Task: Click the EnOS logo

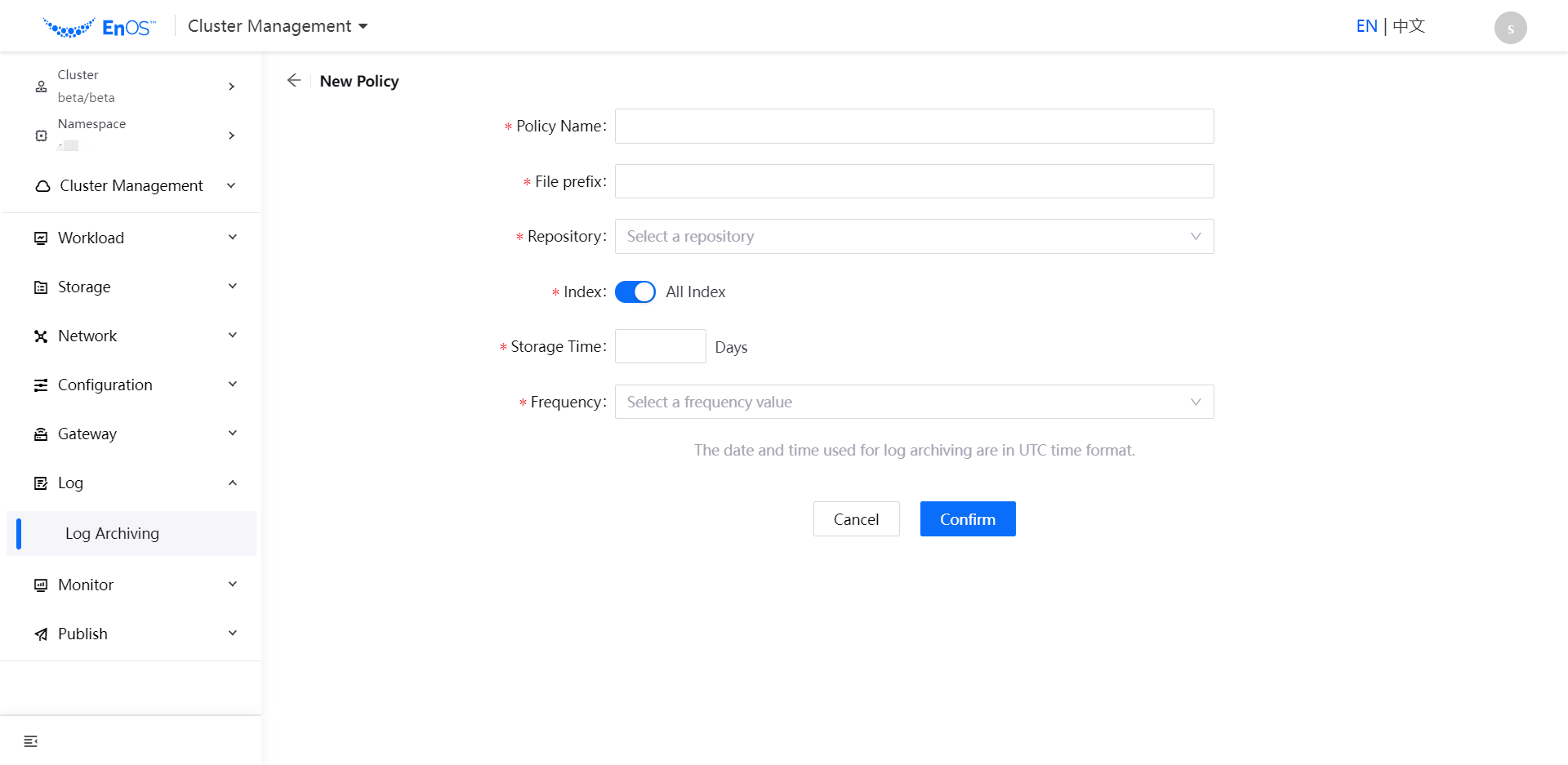Action: 99,27
